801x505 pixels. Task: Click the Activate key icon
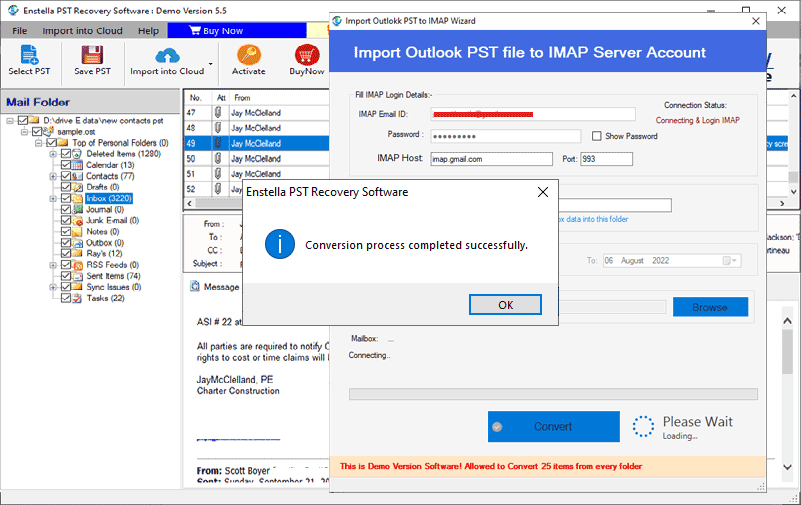[249, 55]
